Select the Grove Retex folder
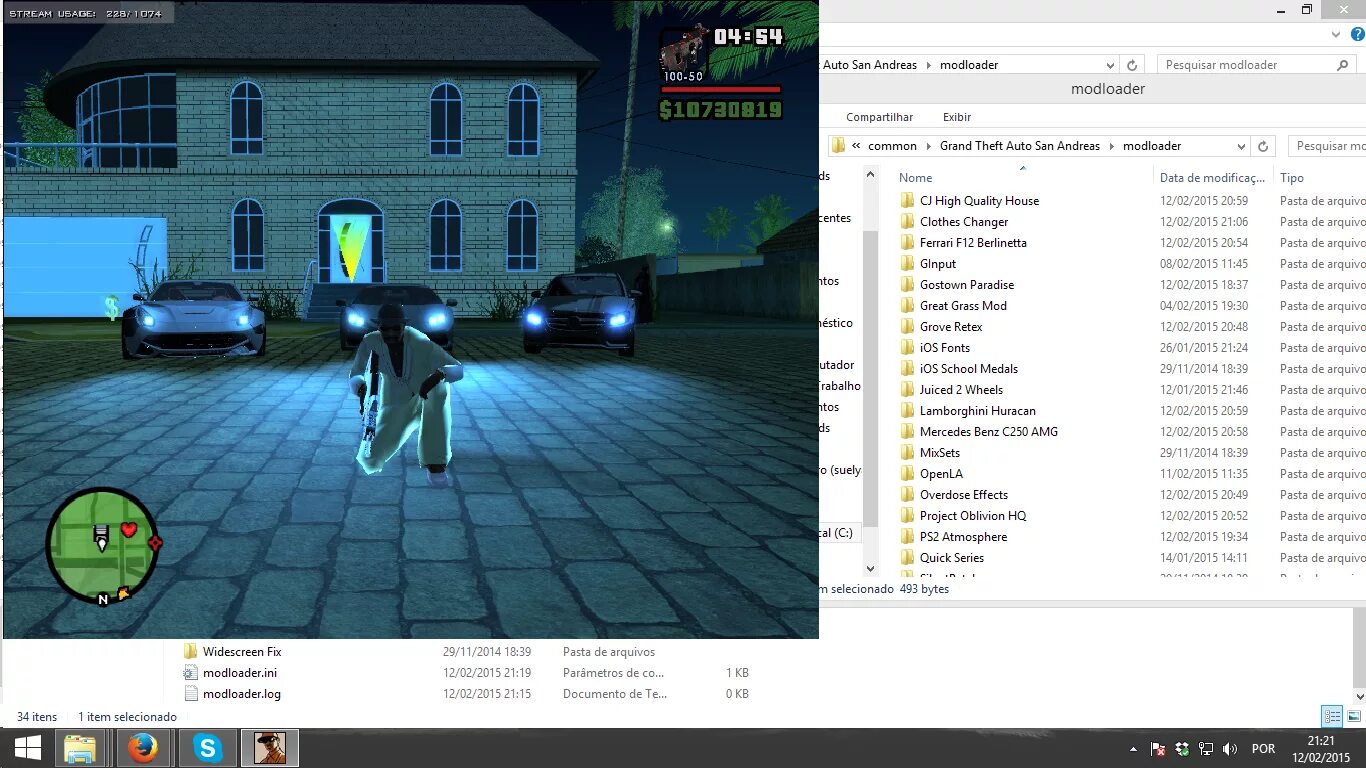 (951, 327)
